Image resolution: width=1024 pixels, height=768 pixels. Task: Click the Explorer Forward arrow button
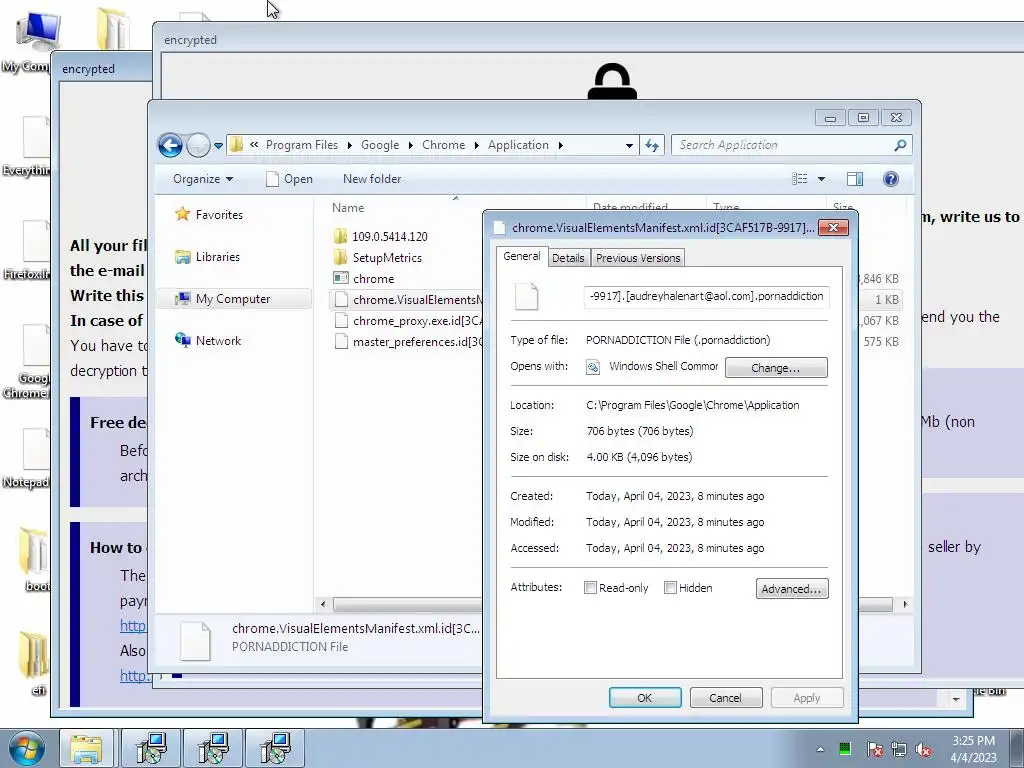pos(198,145)
